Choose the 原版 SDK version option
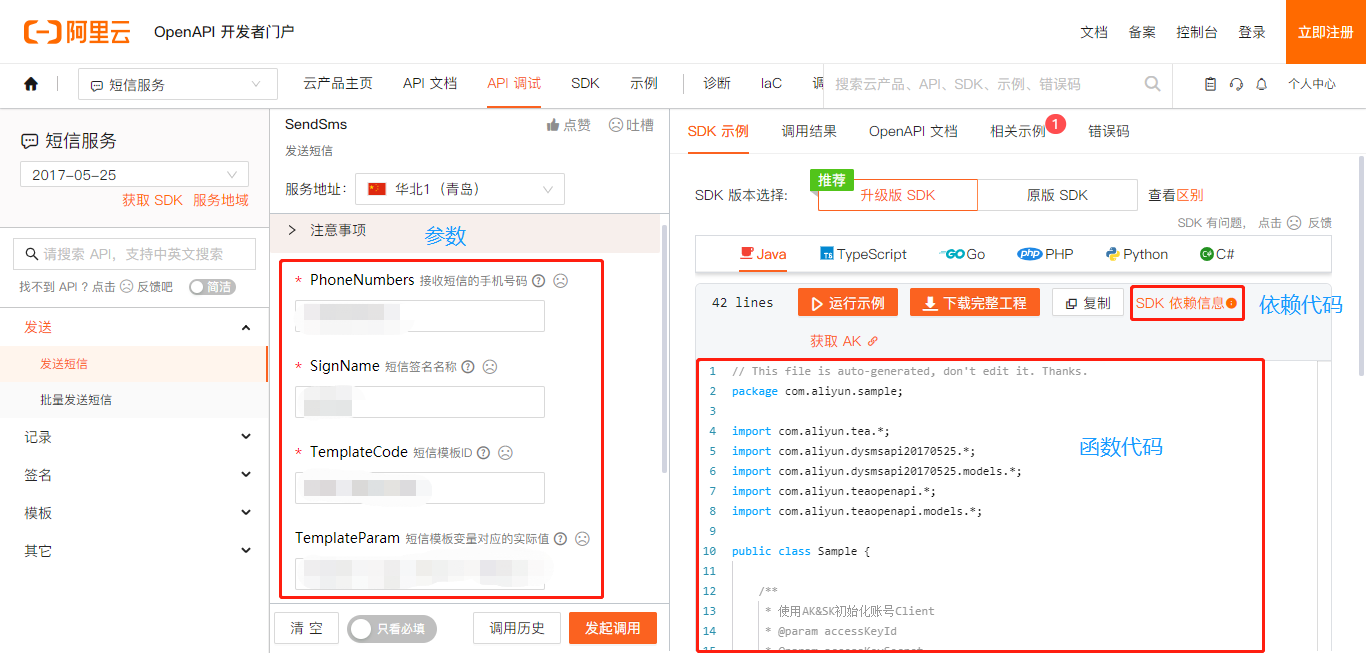The width and height of the screenshot is (1366, 657). [1057, 195]
